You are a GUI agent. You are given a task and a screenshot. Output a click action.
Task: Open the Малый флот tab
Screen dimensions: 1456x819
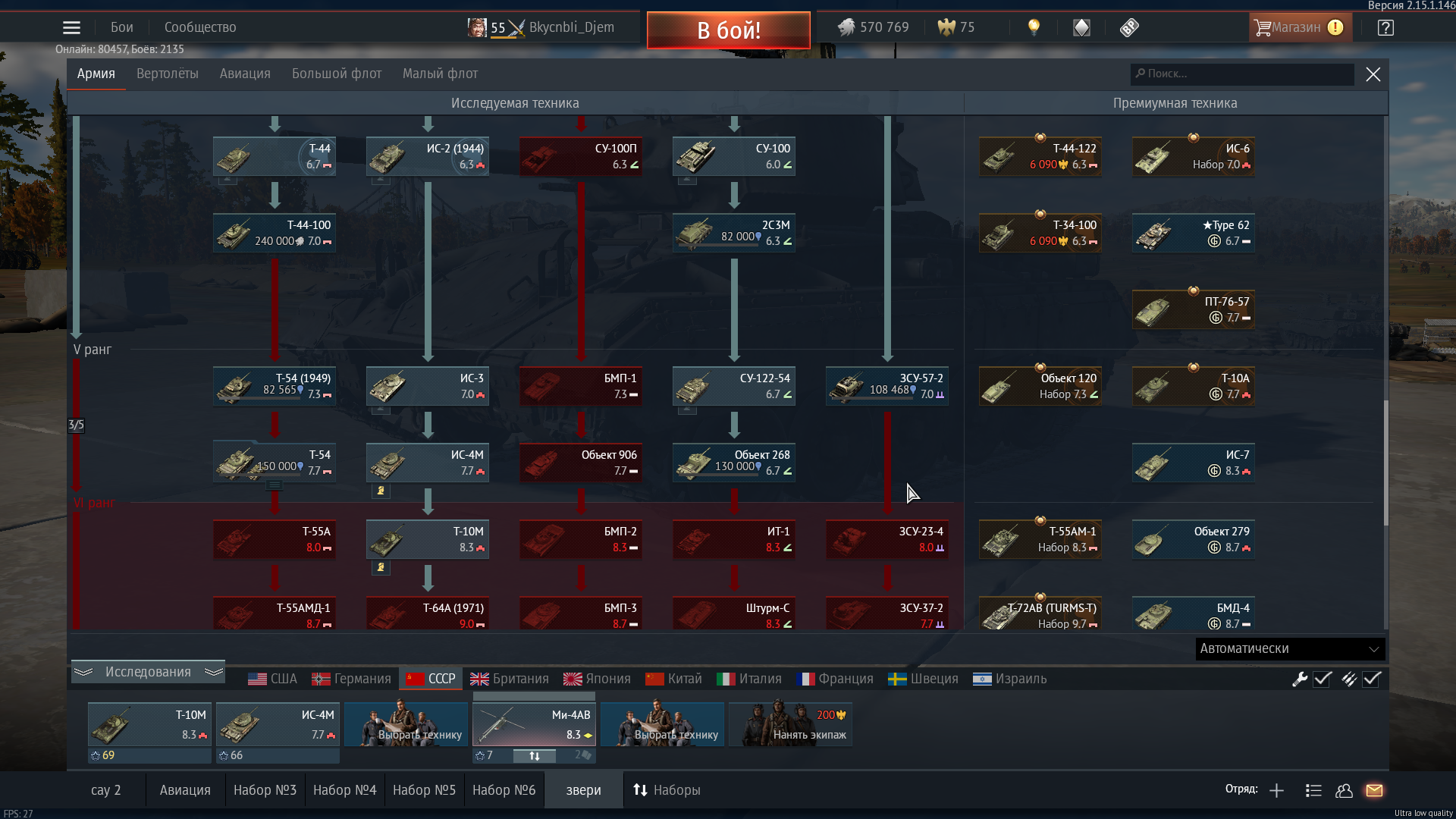[440, 74]
